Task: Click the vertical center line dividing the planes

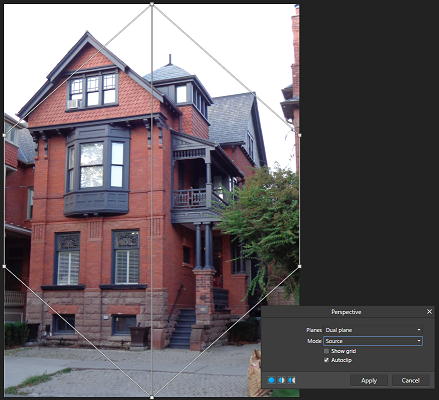Action: pos(152,200)
